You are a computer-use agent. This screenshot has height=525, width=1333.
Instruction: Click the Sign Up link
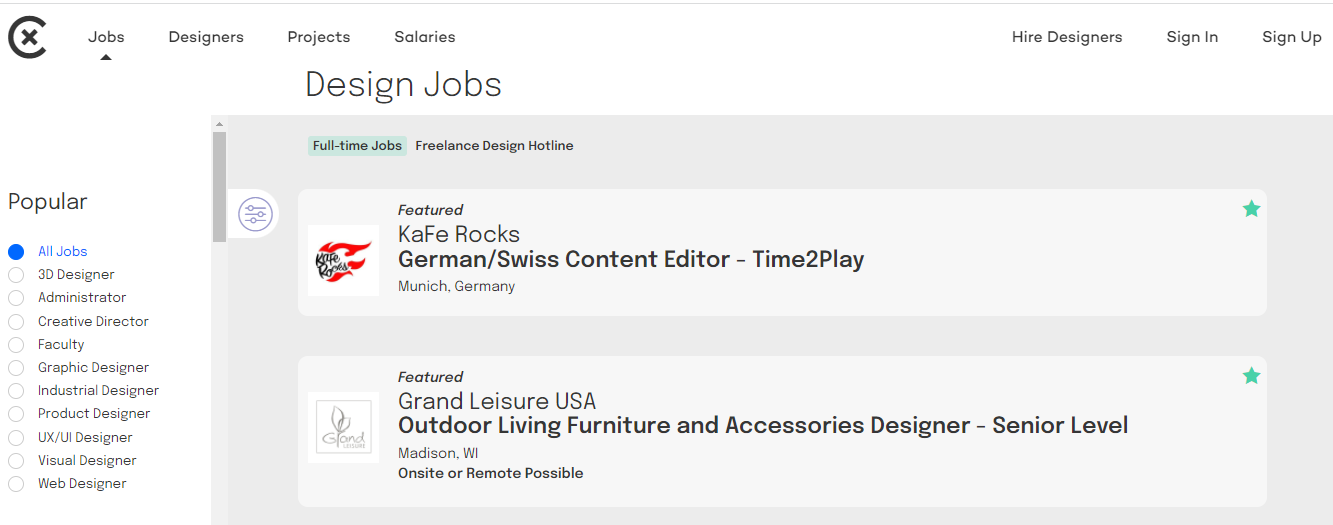click(1292, 37)
